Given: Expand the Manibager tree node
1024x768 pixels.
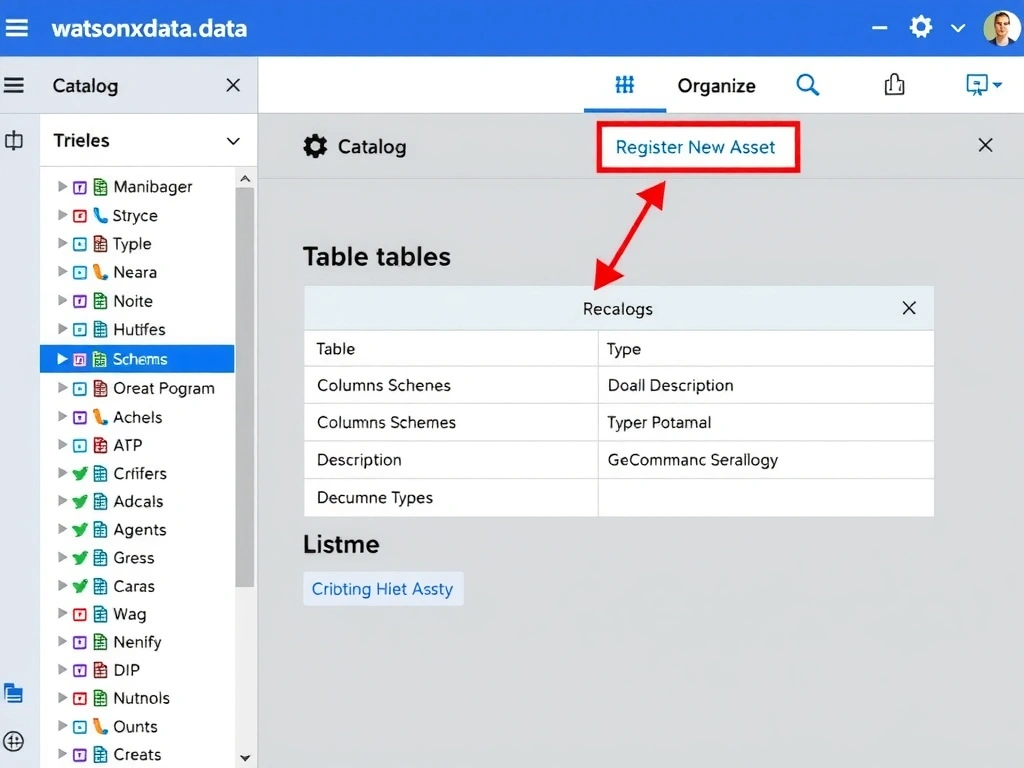Looking at the screenshot, I should tap(62, 186).
